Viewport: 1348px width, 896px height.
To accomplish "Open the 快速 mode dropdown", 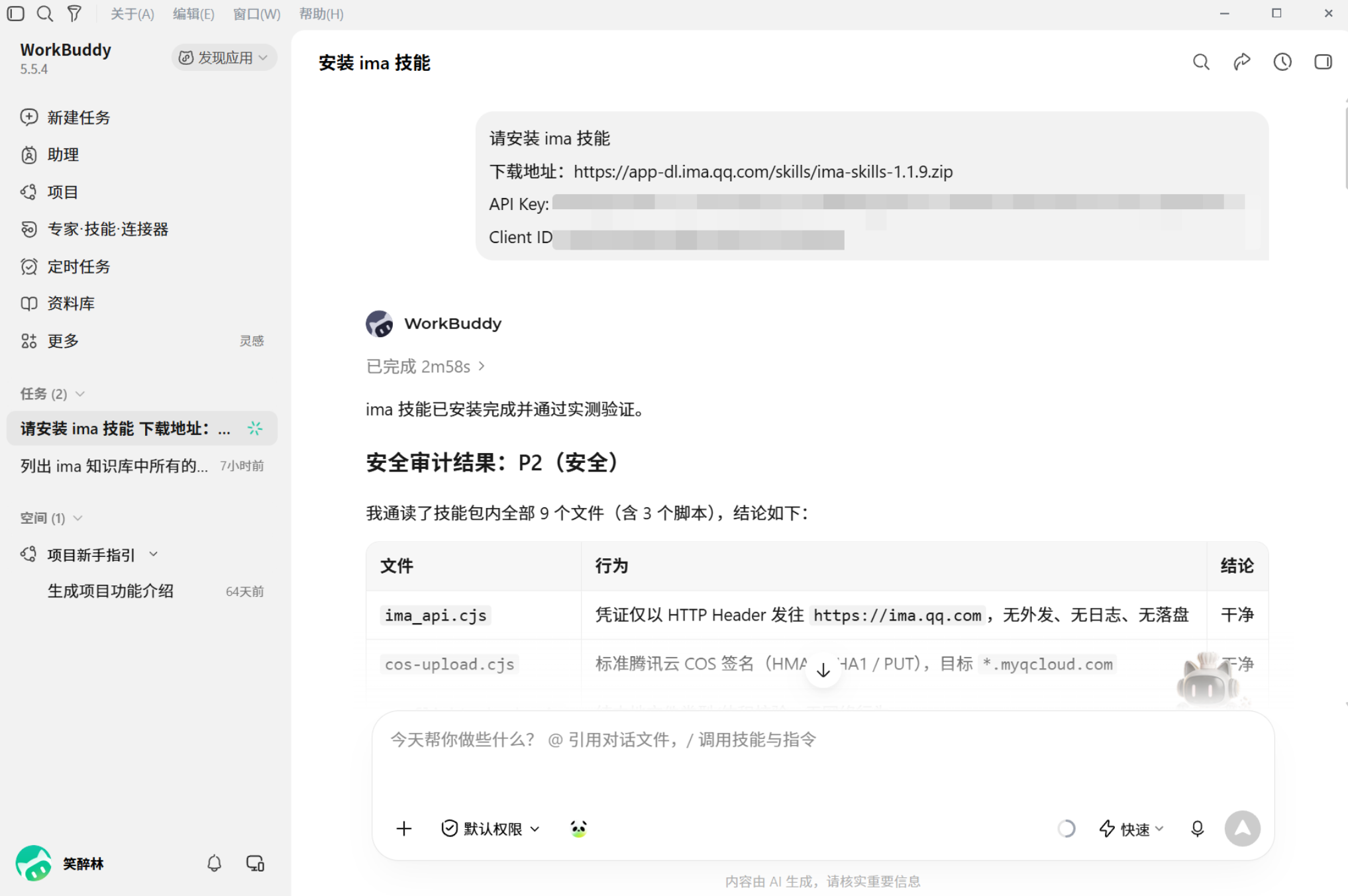I will click(1131, 828).
